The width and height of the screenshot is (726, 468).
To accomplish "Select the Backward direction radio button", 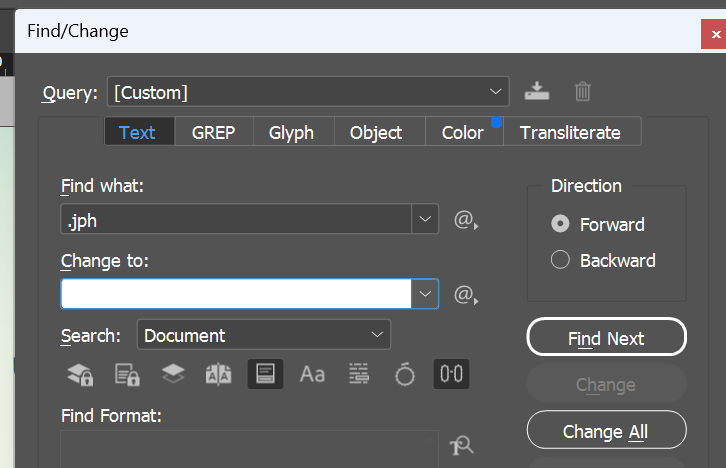I will point(561,260).
